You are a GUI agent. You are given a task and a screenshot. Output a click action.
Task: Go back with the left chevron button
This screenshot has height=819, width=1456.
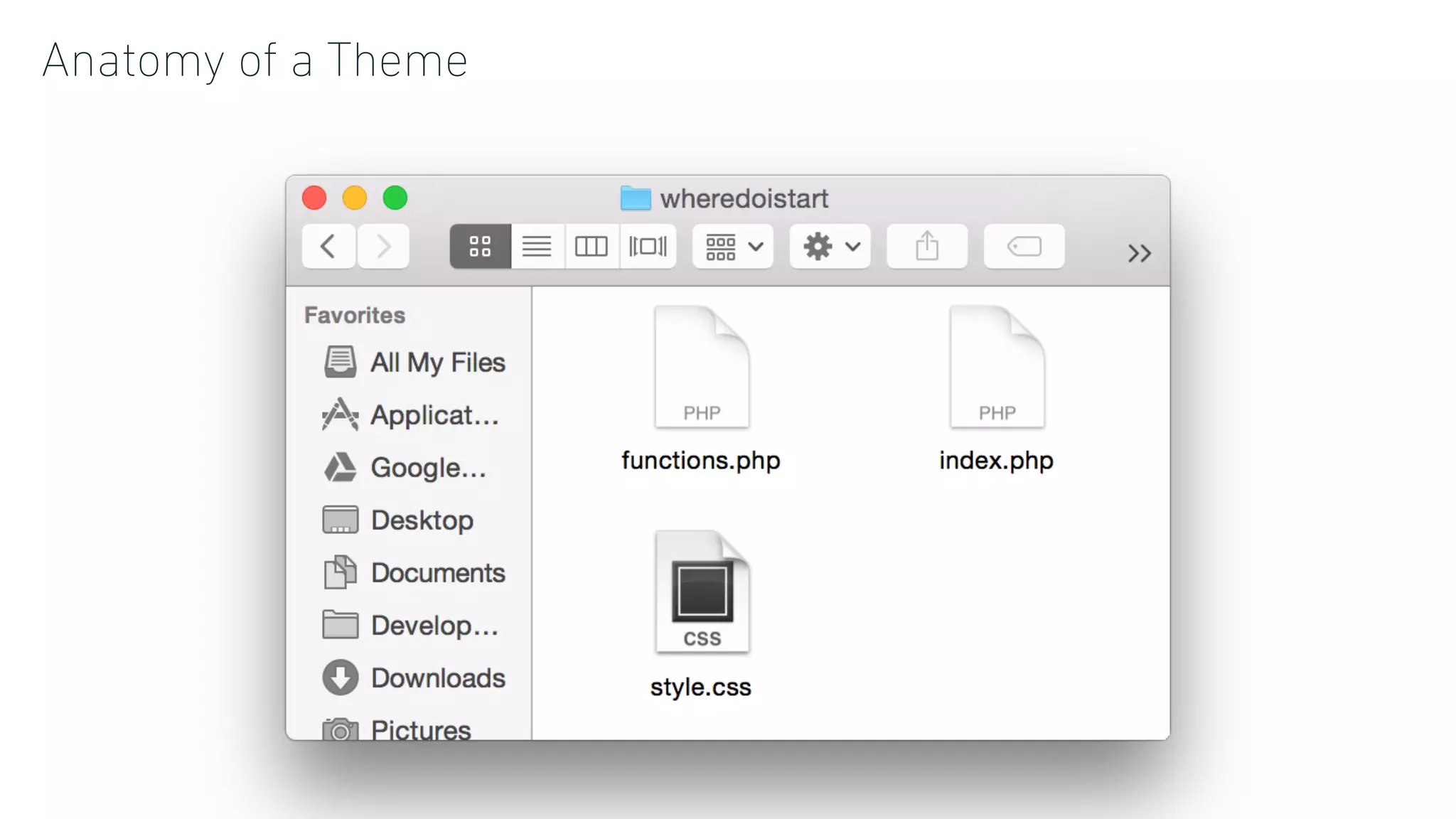coord(328,247)
